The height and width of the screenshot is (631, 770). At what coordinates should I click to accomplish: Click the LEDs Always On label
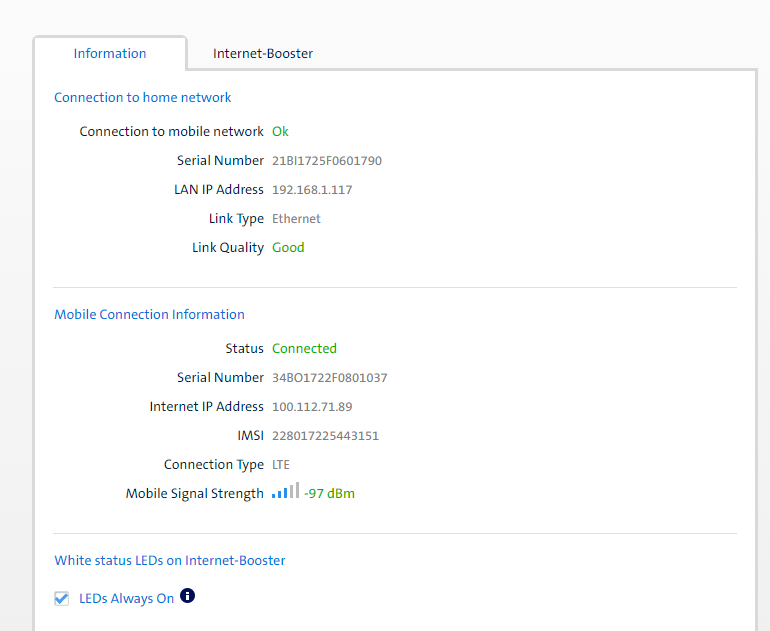pos(127,598)
